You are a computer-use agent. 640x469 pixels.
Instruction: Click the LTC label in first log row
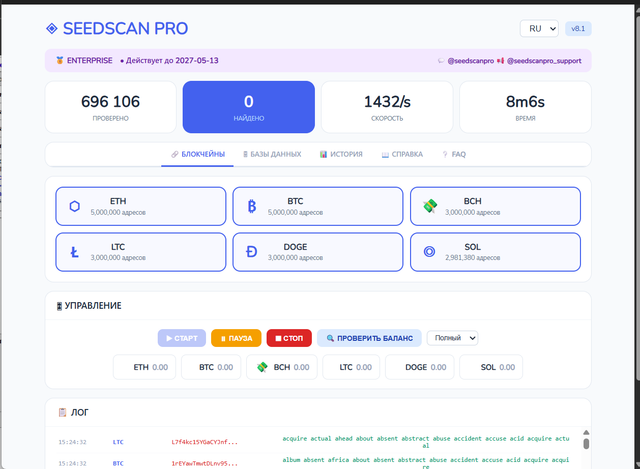pos(118,442)
